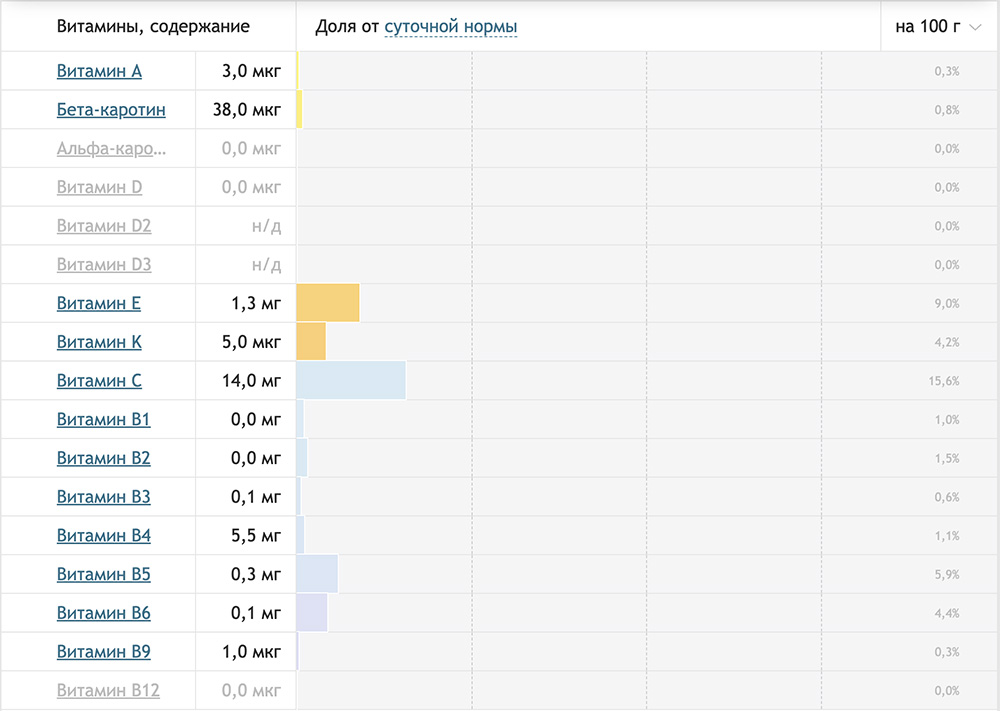This screenshot has height=711, width=1000.
Task: Click the greyed Альфа-каротин link
Action: 111,149
